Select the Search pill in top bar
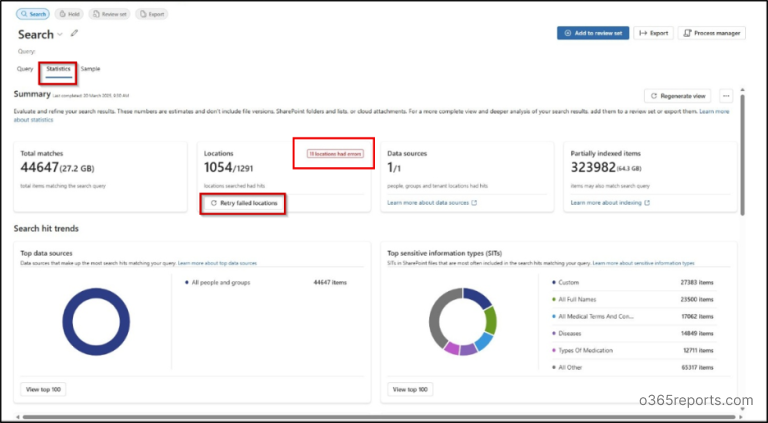Viewport: 768px width, 423px height. [33, 14]
